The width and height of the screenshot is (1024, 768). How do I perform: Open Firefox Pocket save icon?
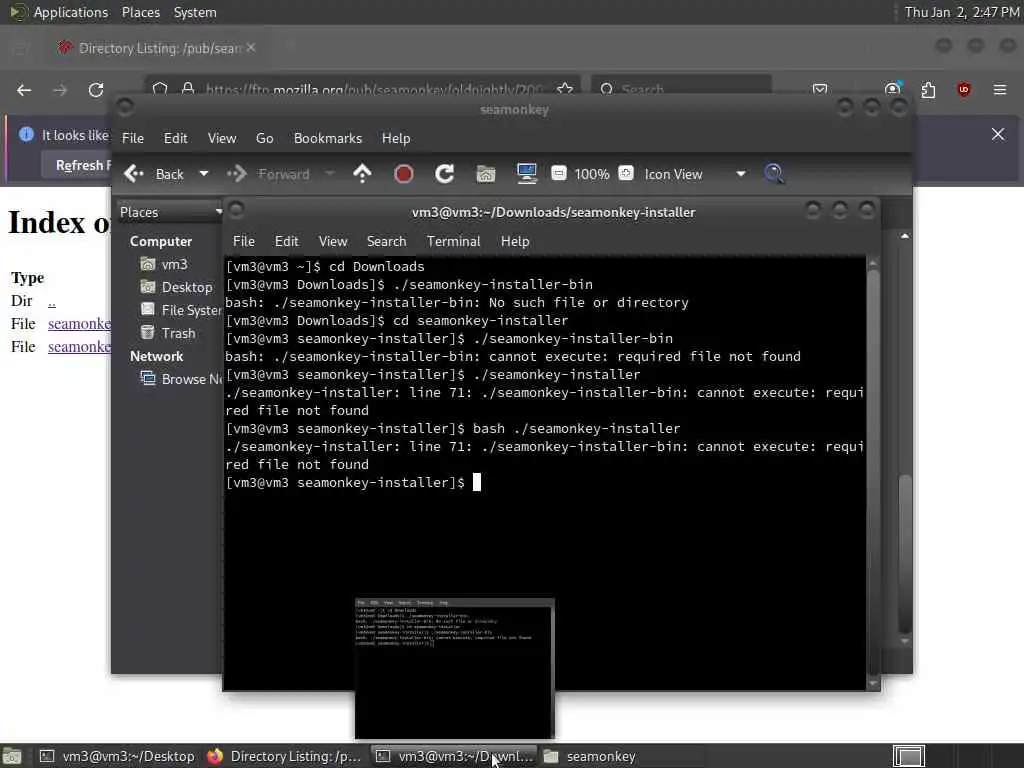click(x=820, y=89)
